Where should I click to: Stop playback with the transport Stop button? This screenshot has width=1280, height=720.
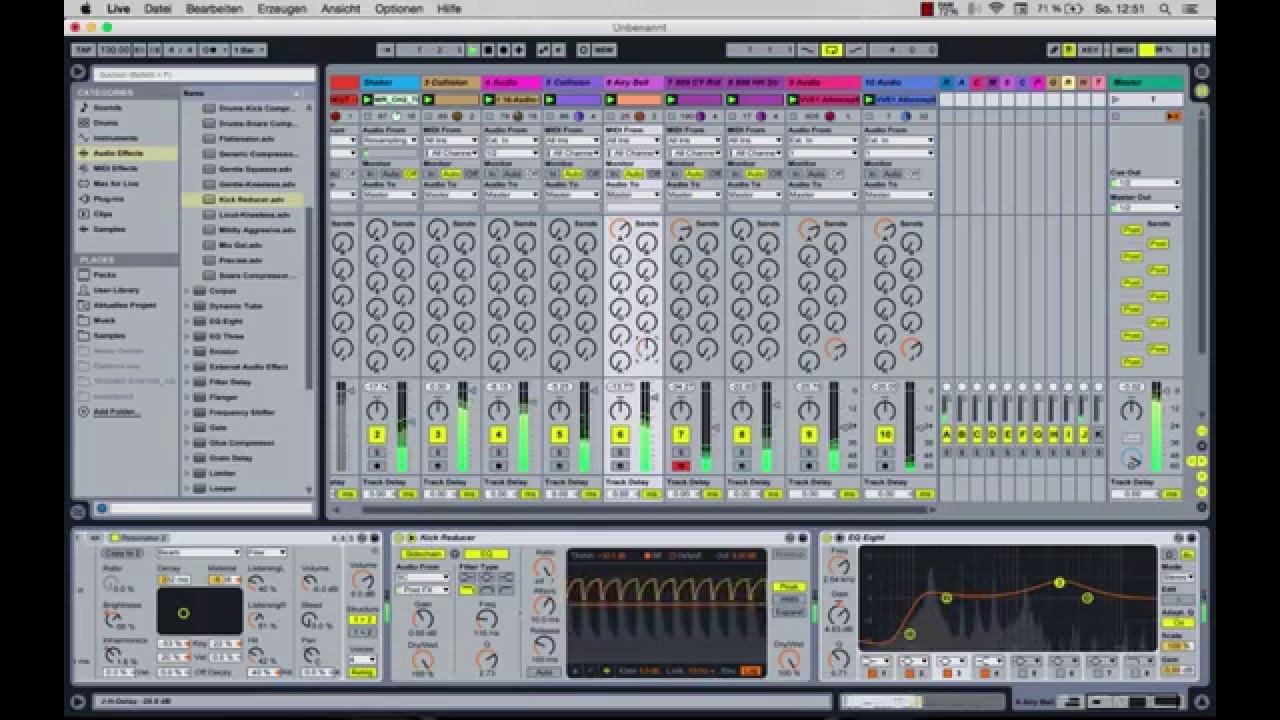488,50
